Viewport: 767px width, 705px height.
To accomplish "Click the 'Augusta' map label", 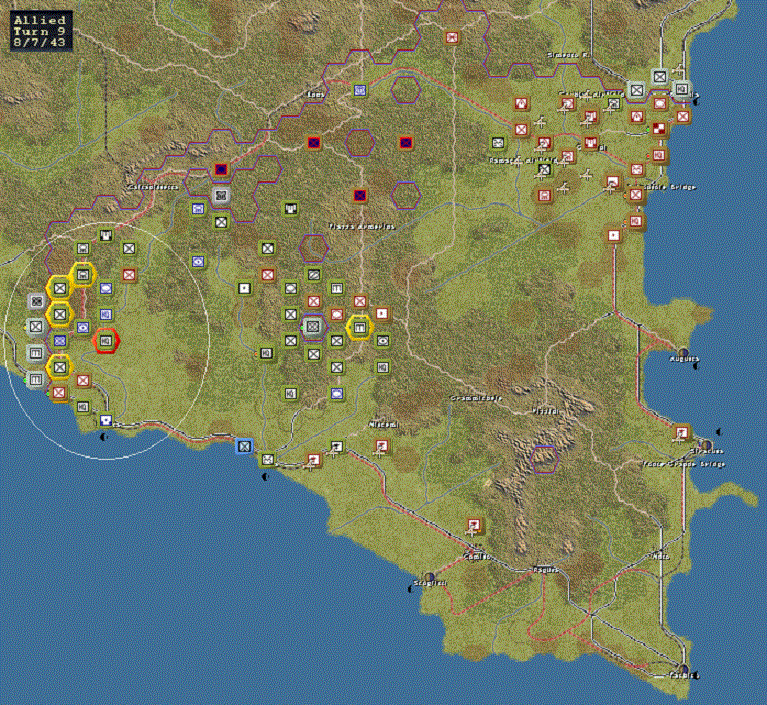I will [684, 359].
